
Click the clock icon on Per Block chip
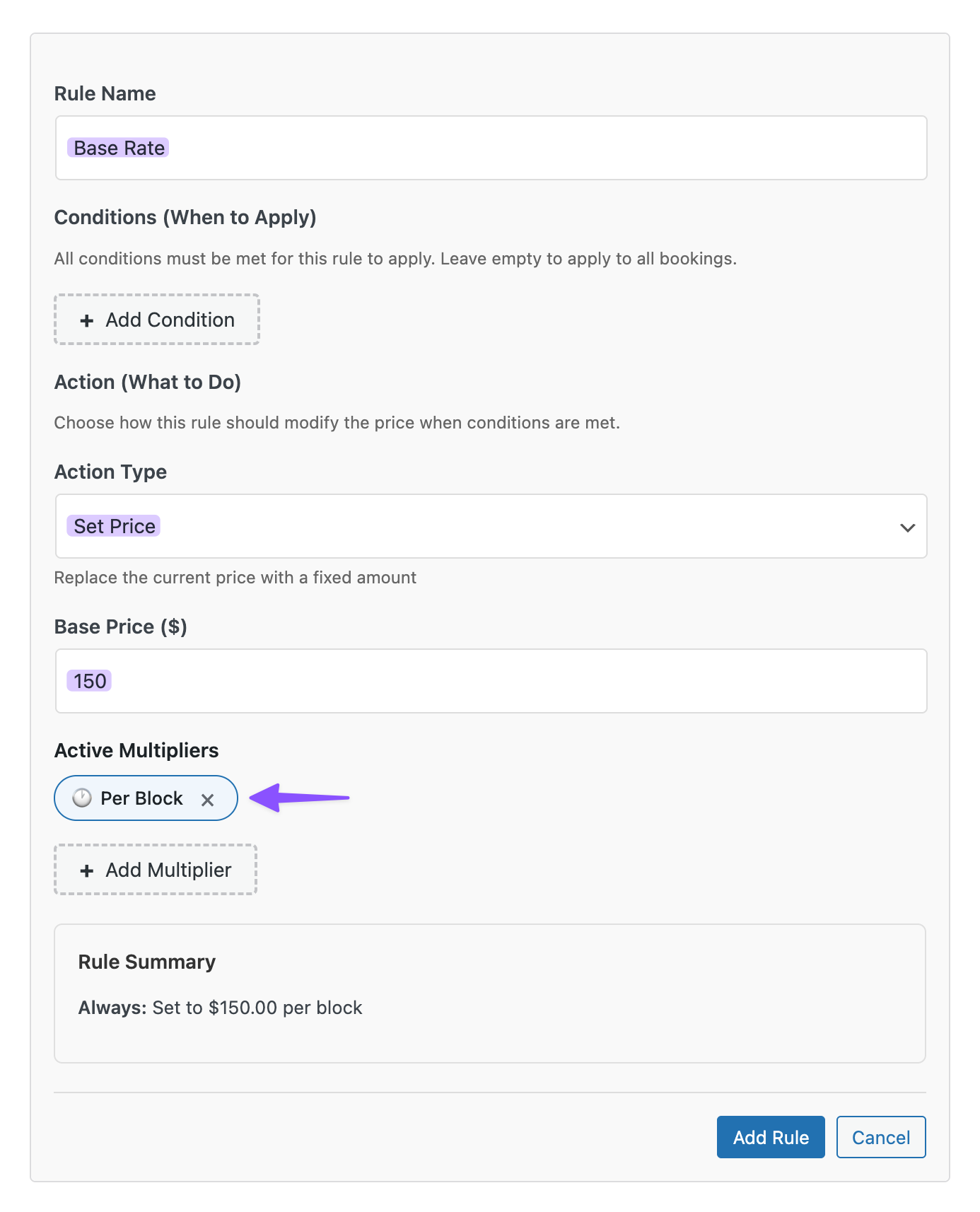(83, 798)
